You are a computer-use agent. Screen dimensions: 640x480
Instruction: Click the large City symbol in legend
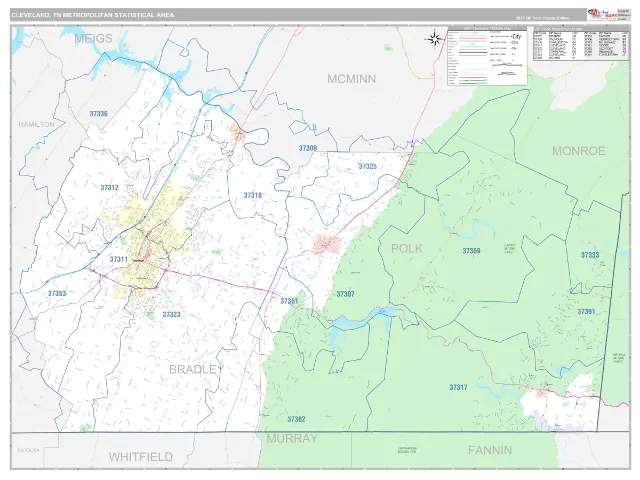coord(516,37)
